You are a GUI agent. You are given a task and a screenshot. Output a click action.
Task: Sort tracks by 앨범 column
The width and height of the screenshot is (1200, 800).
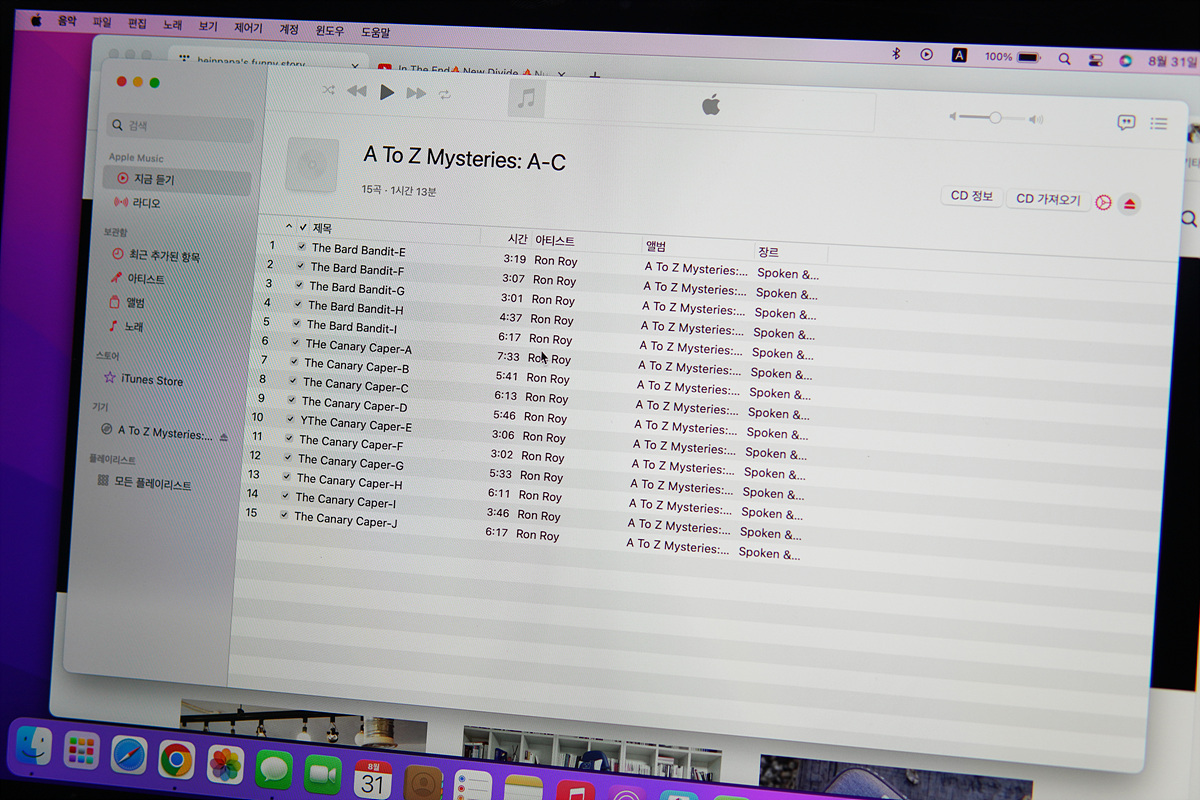(x=656, y=246)
